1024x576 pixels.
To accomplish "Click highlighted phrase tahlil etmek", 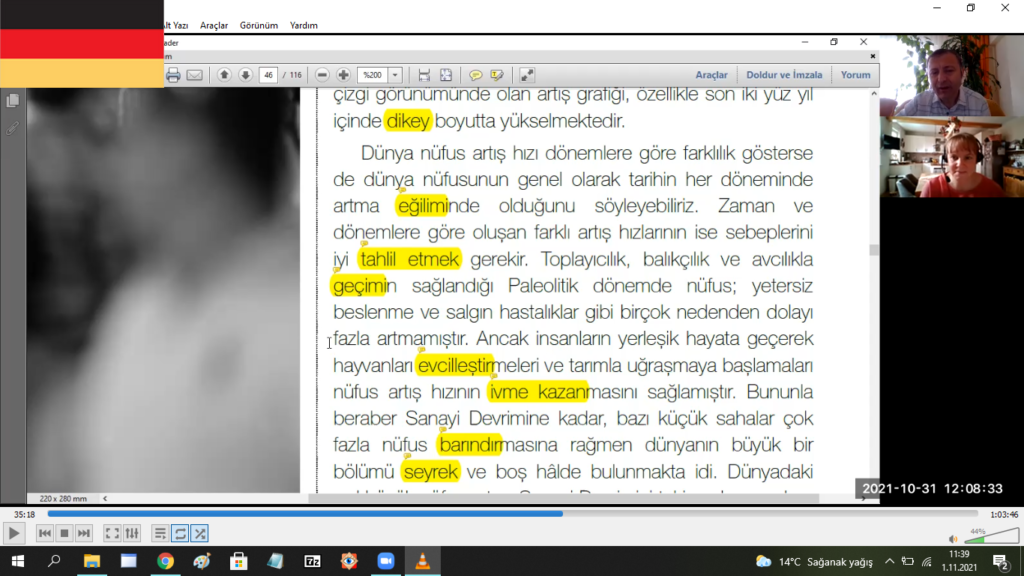I will 409,259.
